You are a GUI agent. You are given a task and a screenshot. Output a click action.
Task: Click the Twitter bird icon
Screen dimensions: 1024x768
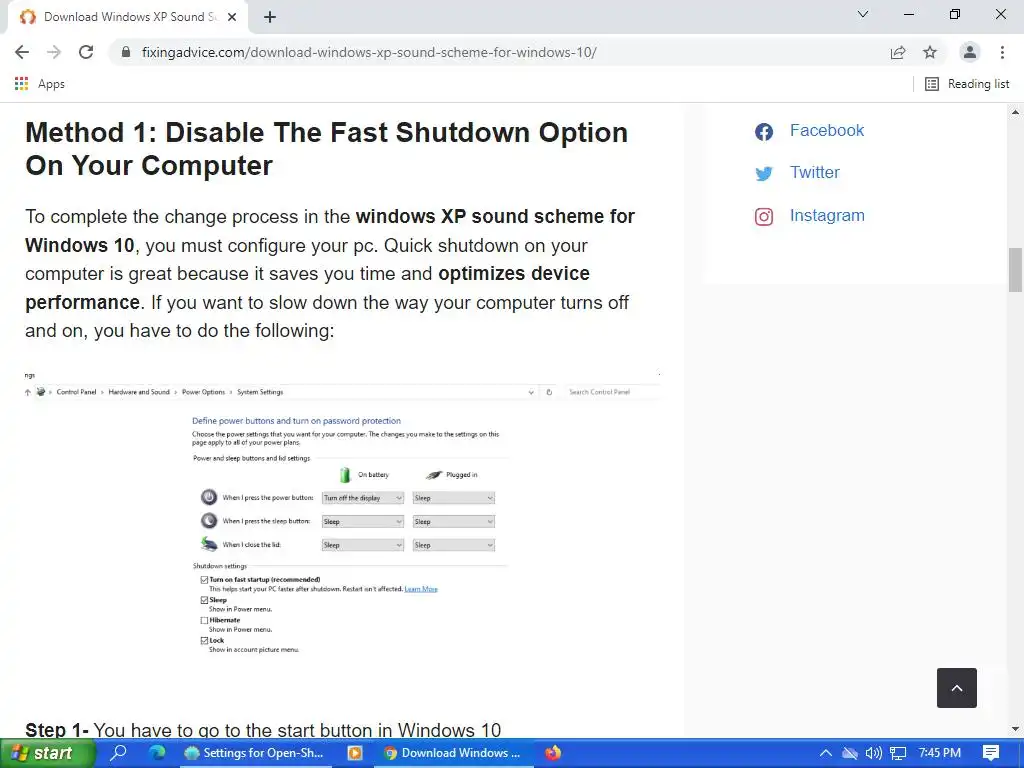pos(764,174)
